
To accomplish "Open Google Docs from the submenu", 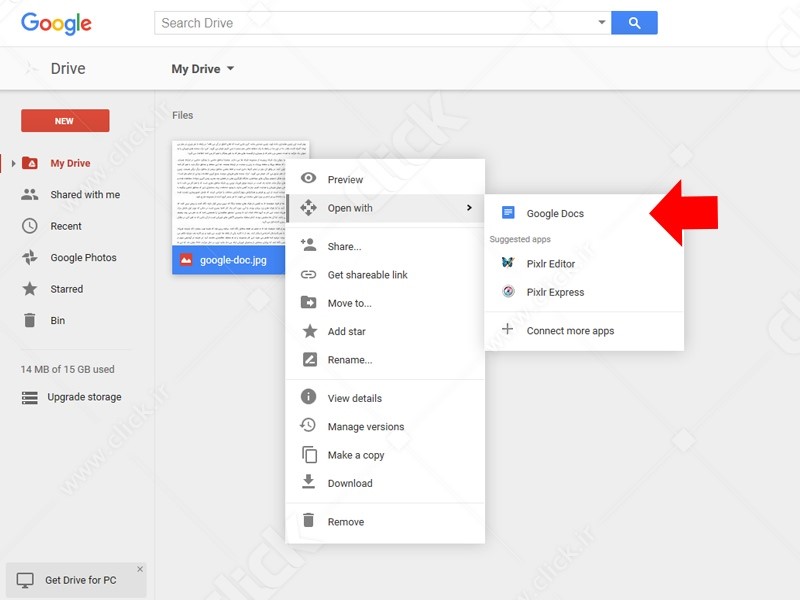I will (555, 213).
